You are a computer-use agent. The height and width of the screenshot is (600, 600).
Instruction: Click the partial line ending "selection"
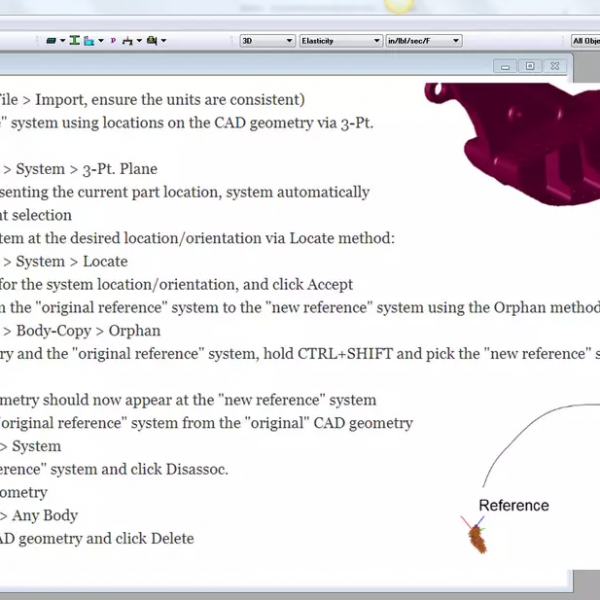36,215
